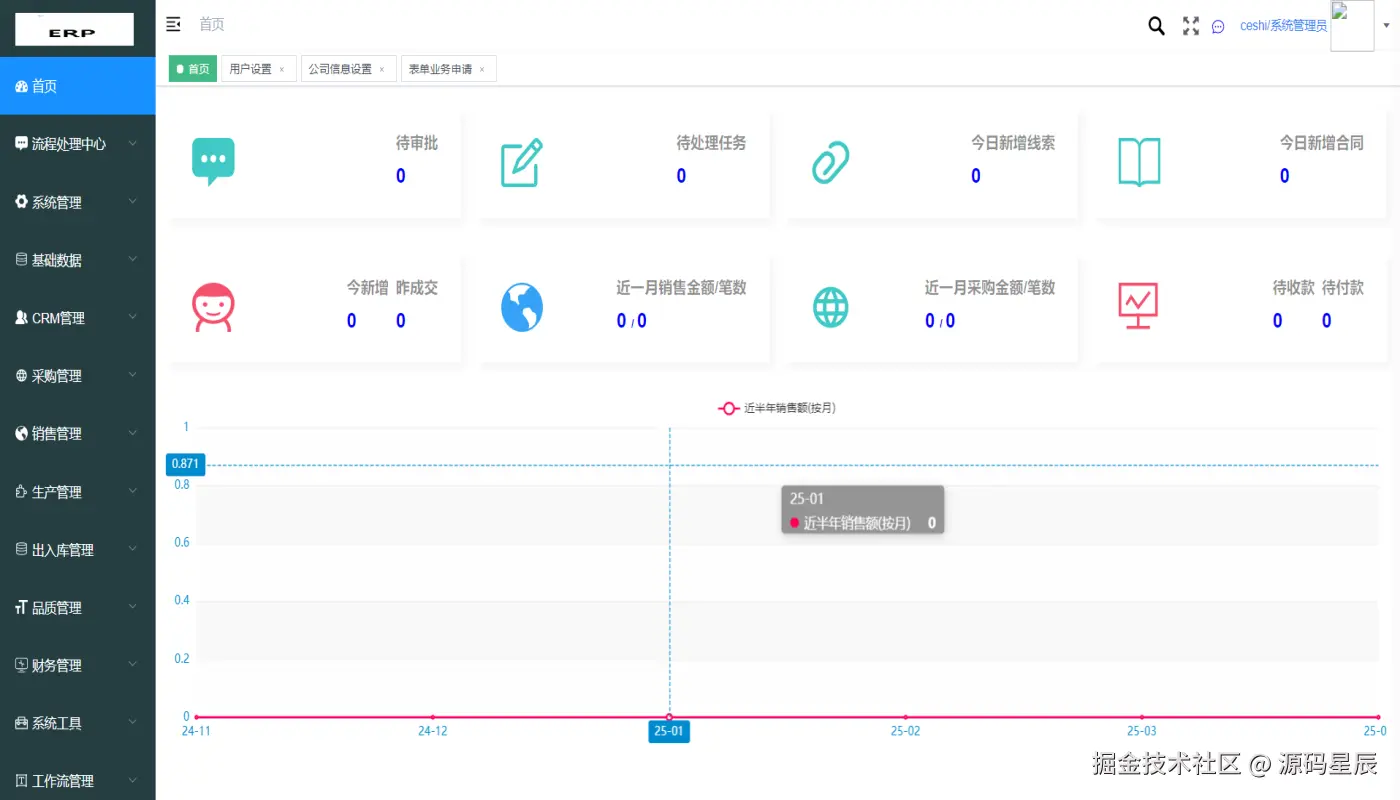Screen dimensions: 1400x800
Task: Toggle fullscreen mode icon
Action: click(x=1190, y=26)
